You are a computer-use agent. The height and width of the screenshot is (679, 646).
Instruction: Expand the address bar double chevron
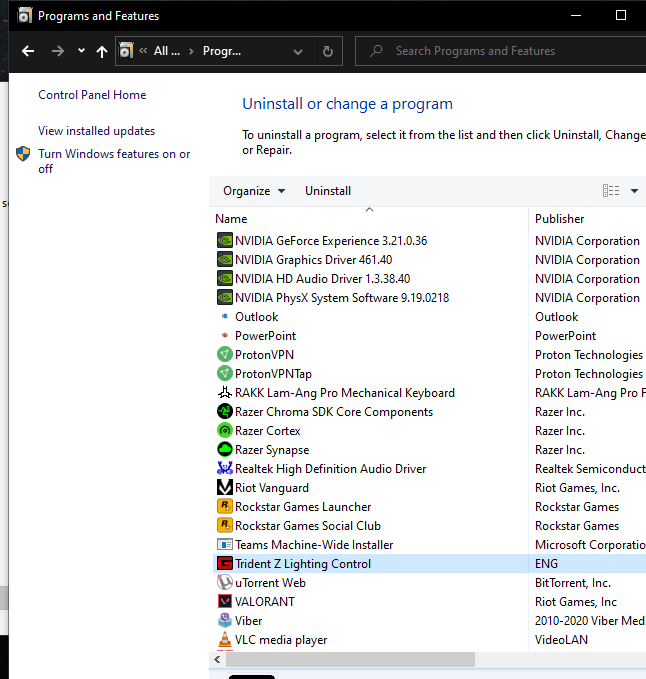(x=143, y=51)
